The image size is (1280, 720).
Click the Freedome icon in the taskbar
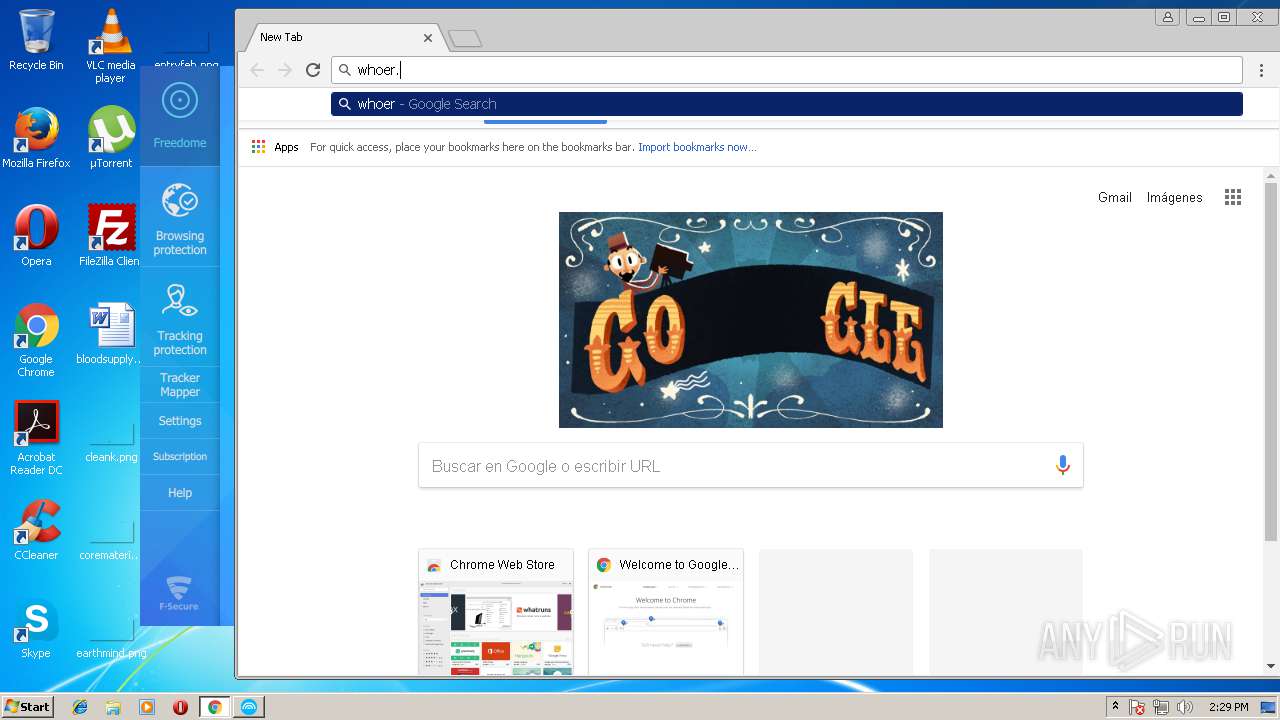[x=248, y=707]
